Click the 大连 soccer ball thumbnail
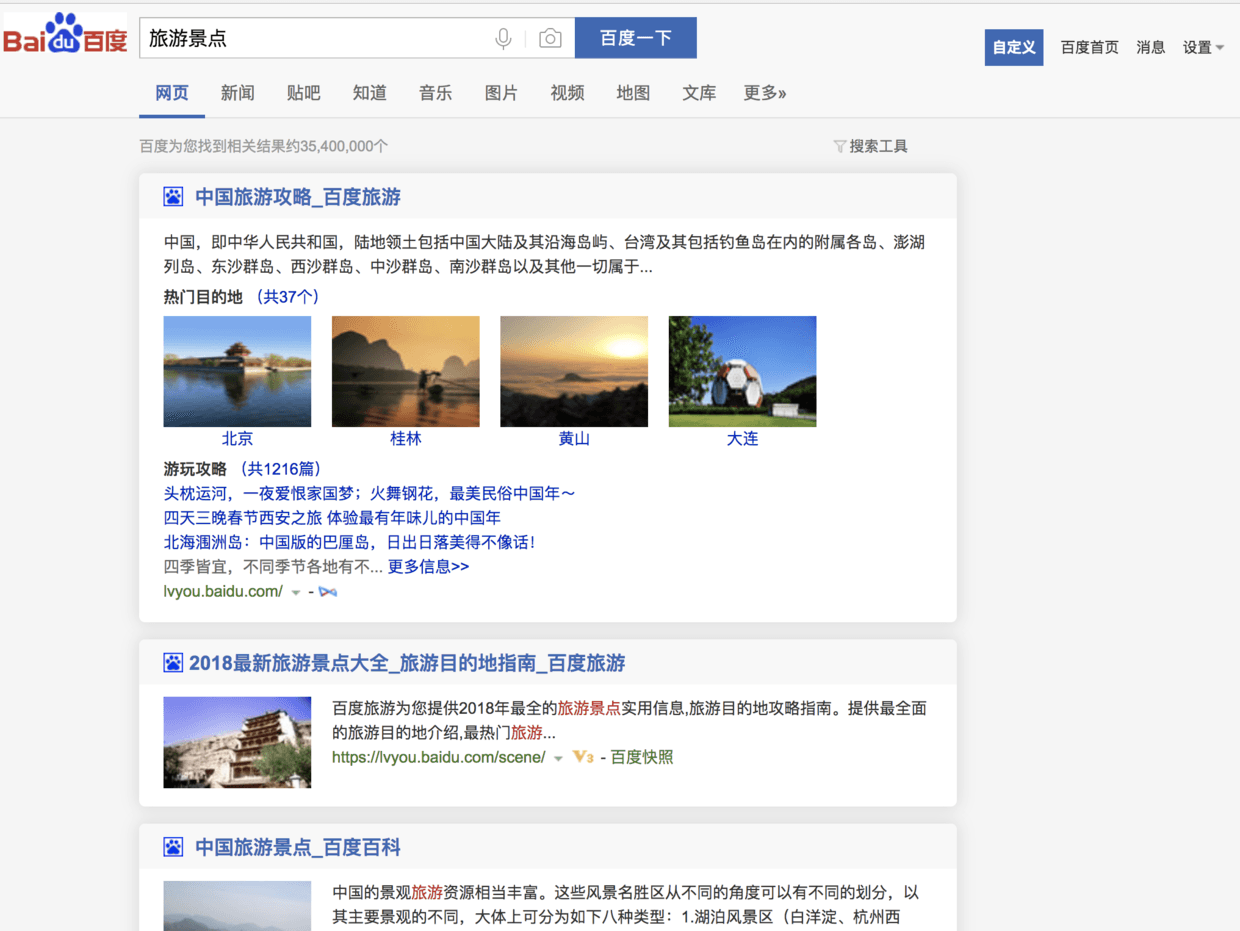Viewport: 1240px width, 931px height. point(743,372)
